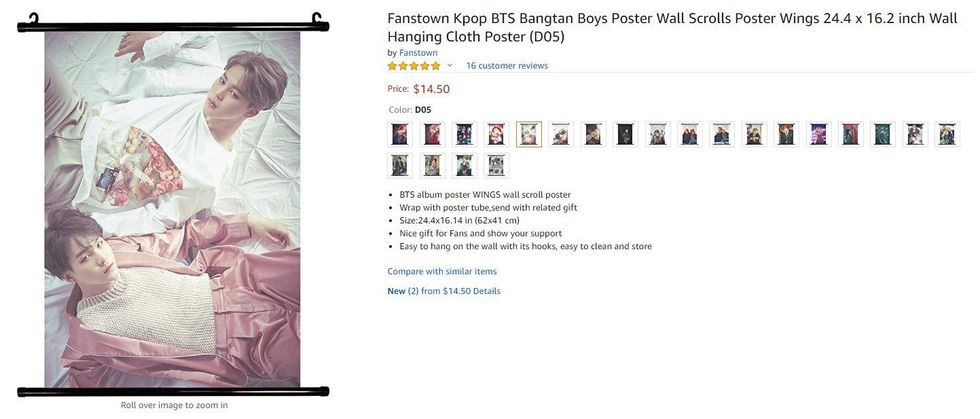This screenshot has width=980, height=419.
Task: Select the first swatch in the second row
Action: (x=400, y=165)
